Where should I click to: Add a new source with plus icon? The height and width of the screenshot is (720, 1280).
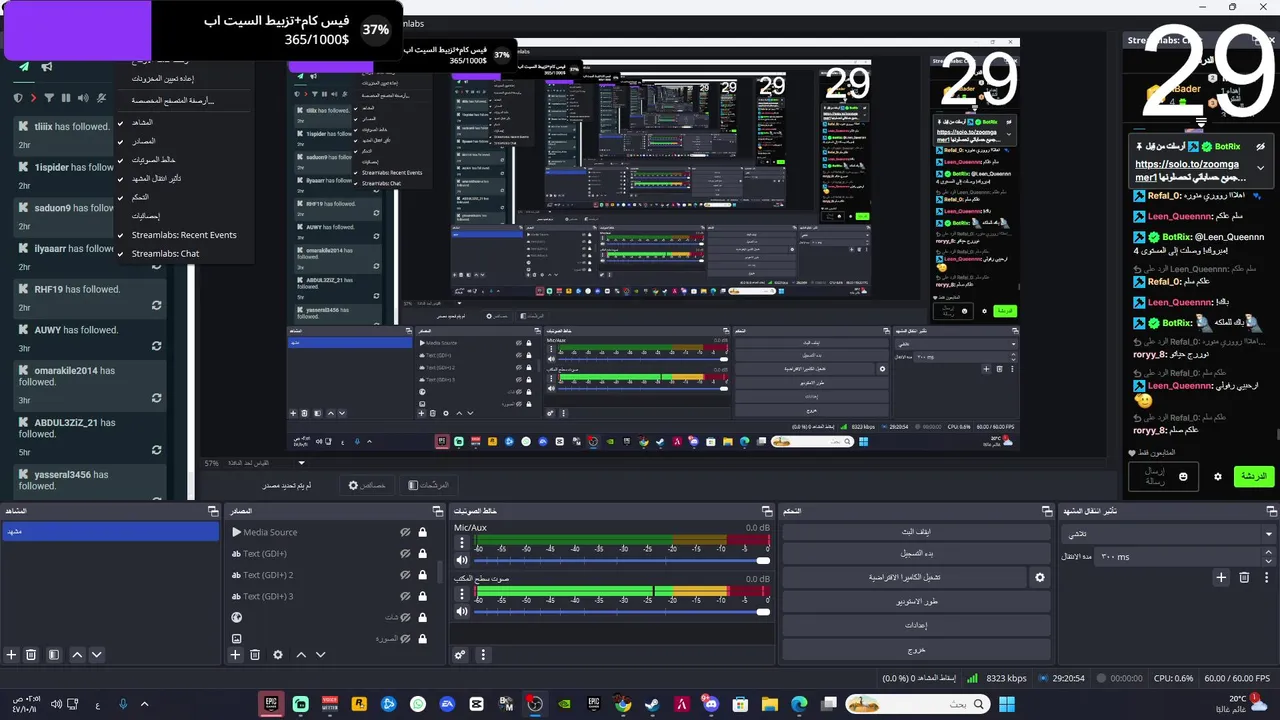point(236,655)
